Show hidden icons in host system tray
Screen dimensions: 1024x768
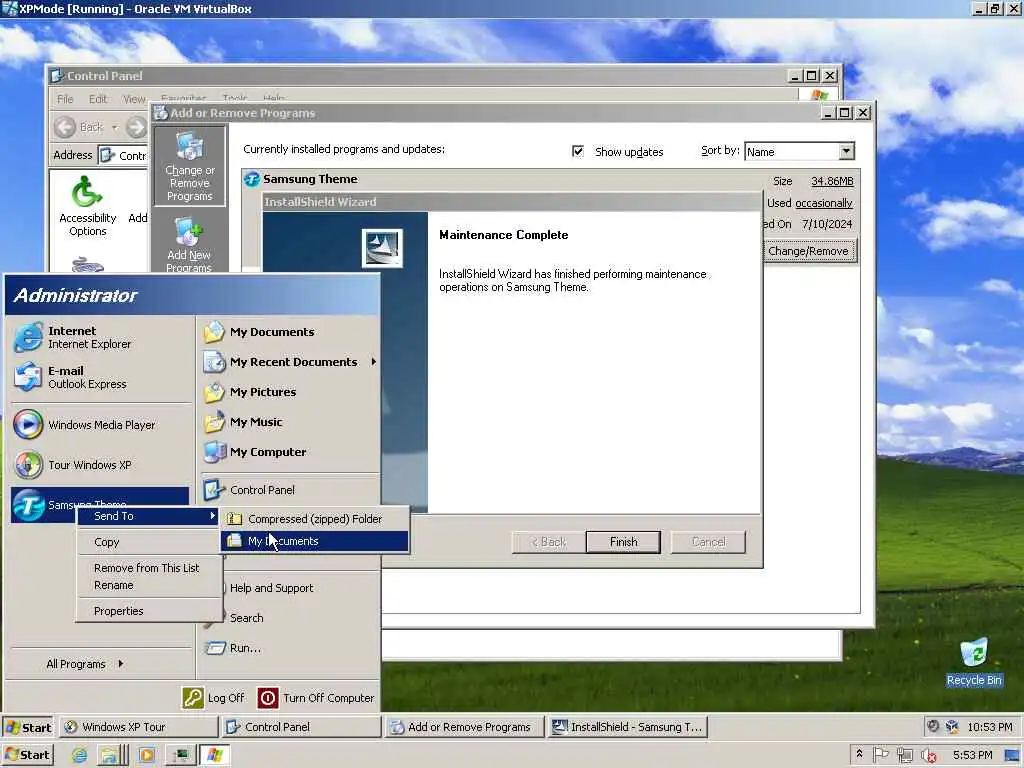859,754
